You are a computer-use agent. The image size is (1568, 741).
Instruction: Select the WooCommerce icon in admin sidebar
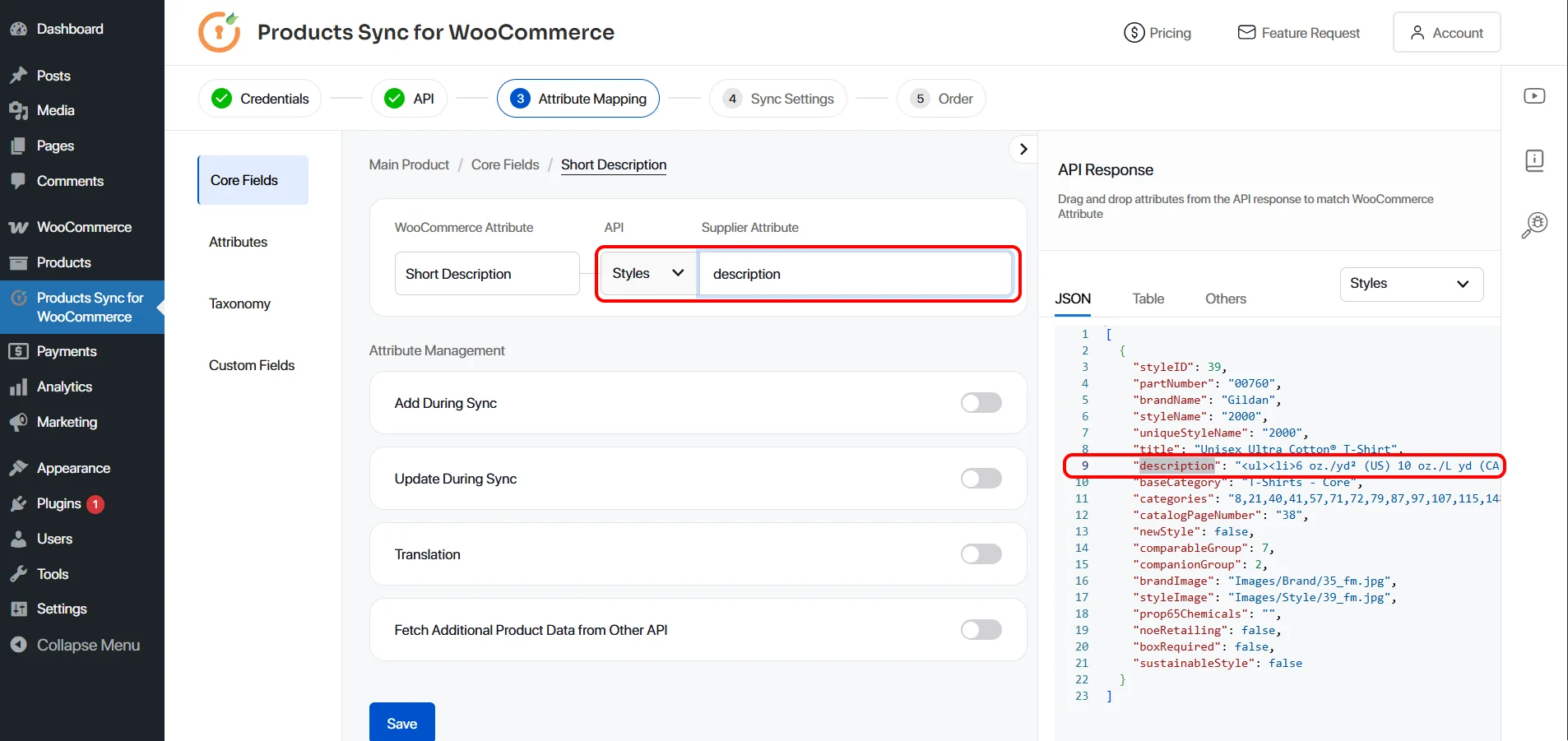(18, 227)
